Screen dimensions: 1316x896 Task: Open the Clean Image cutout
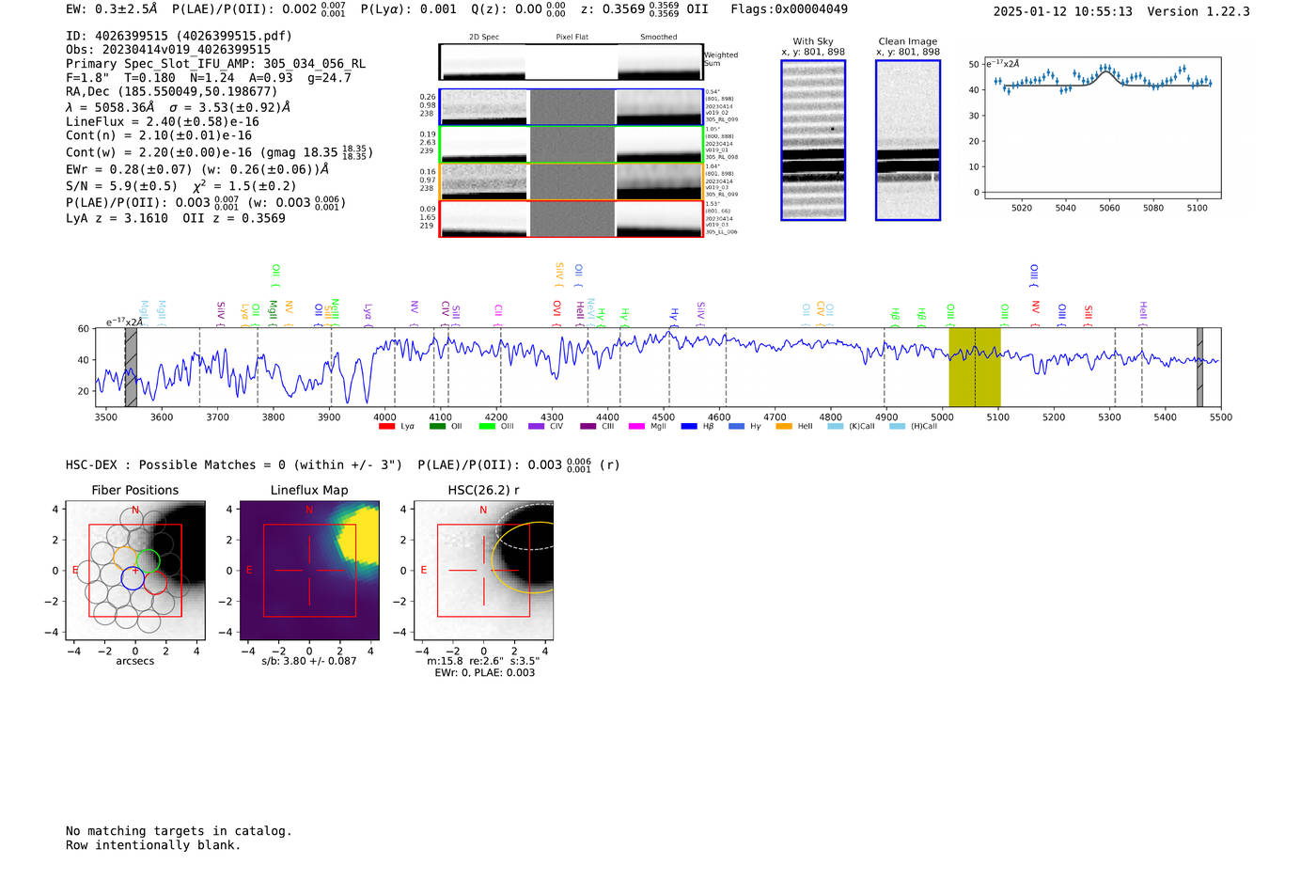coord(908,140)
